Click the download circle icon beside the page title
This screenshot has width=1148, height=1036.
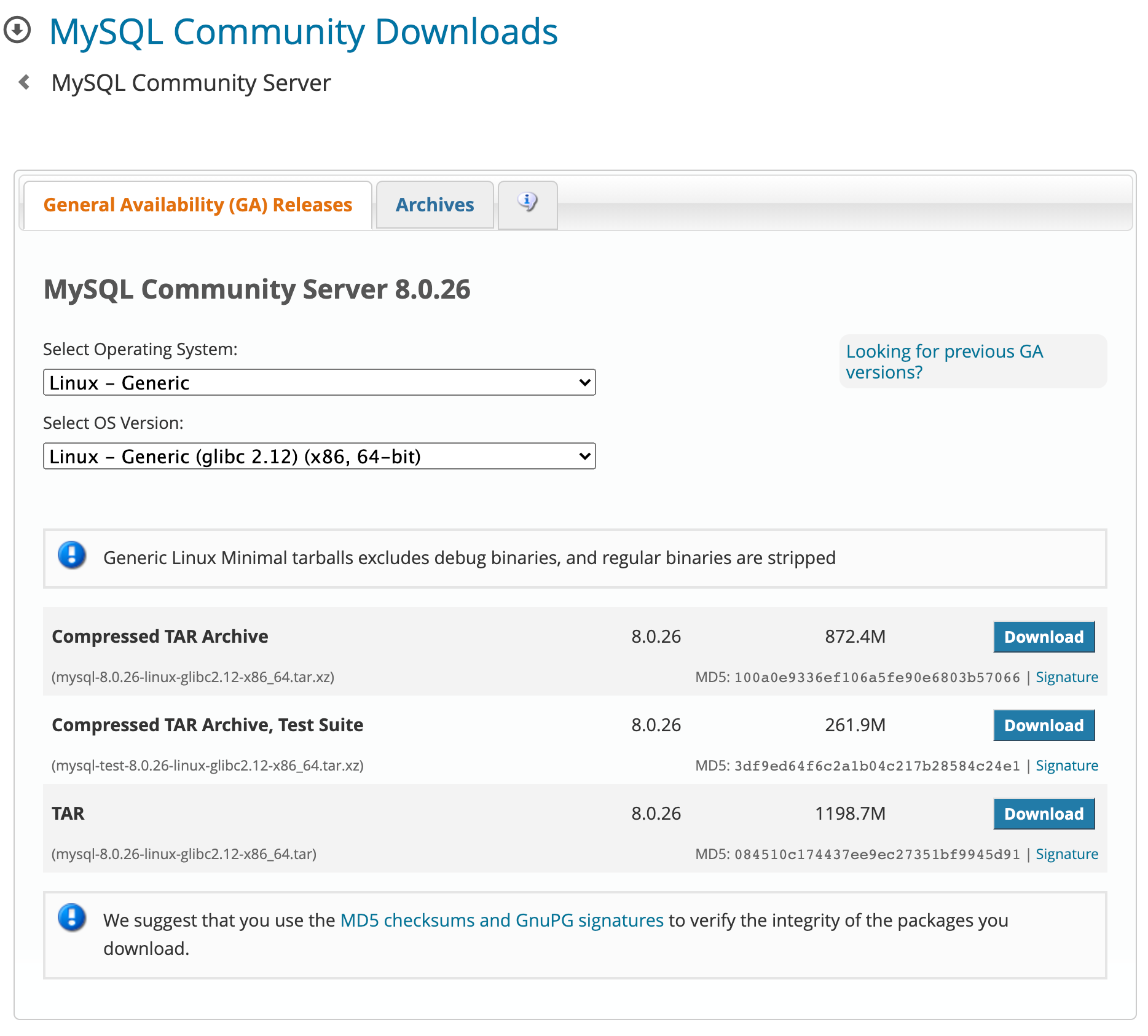click(17, 30)
